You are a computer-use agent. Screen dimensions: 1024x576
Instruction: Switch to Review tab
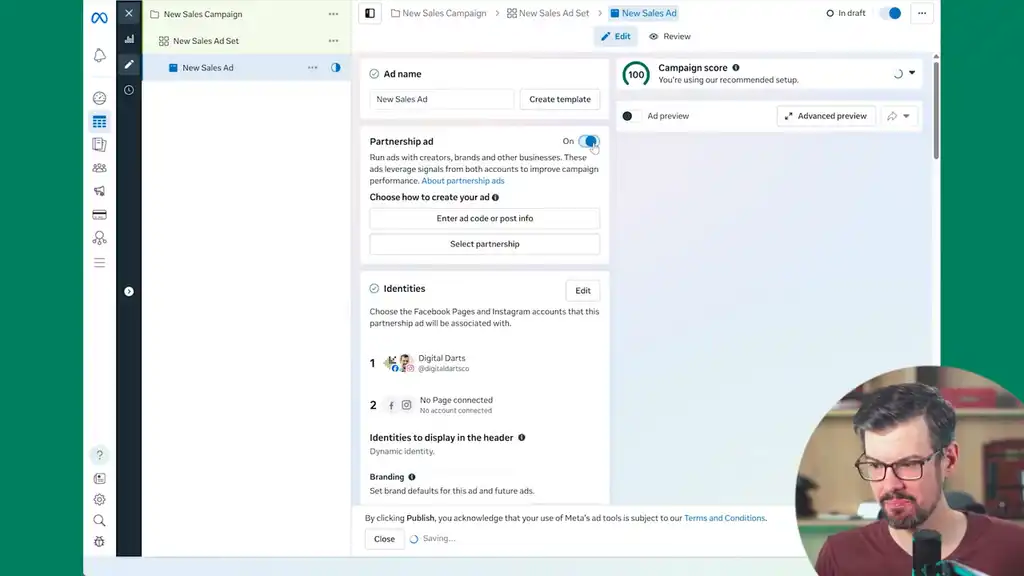coord(670,37)
